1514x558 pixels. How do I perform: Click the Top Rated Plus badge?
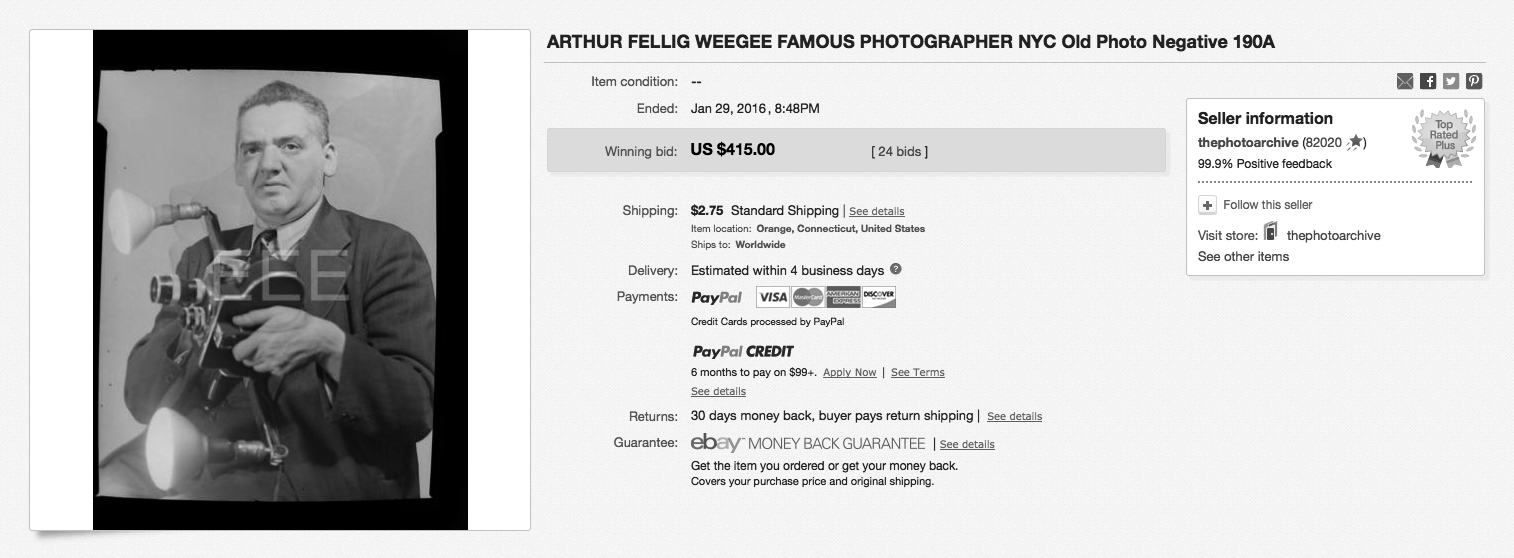[1444, 138]
